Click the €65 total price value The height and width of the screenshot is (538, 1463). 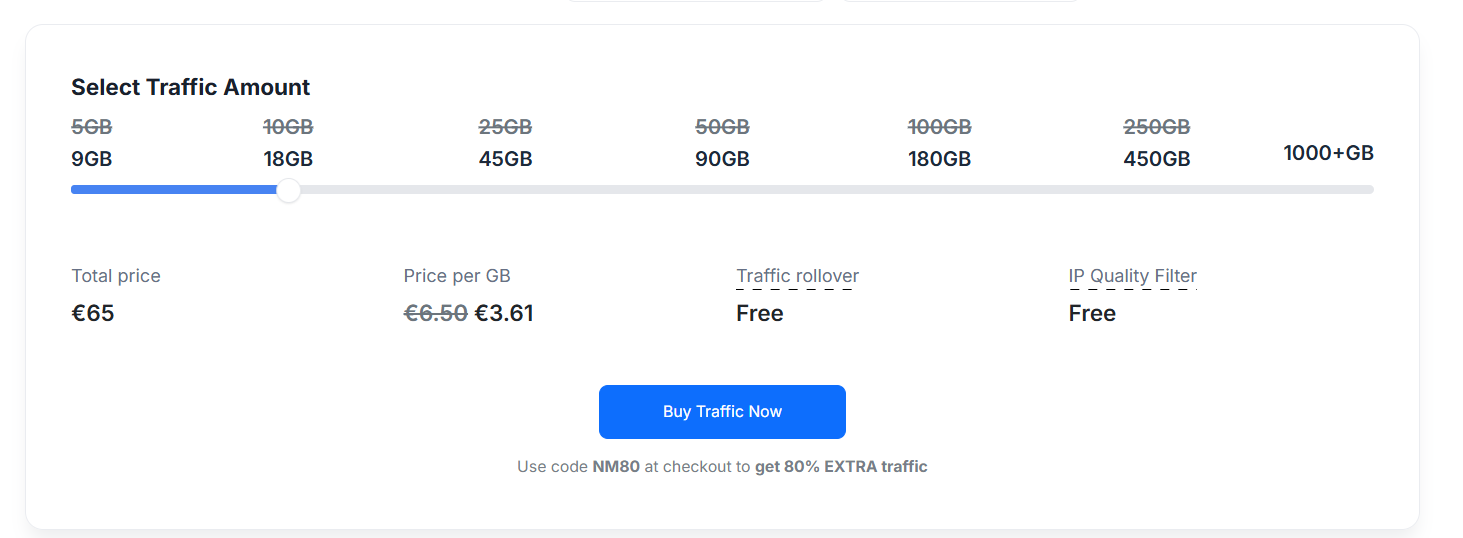pyautogui.click(x=93, y=313)
